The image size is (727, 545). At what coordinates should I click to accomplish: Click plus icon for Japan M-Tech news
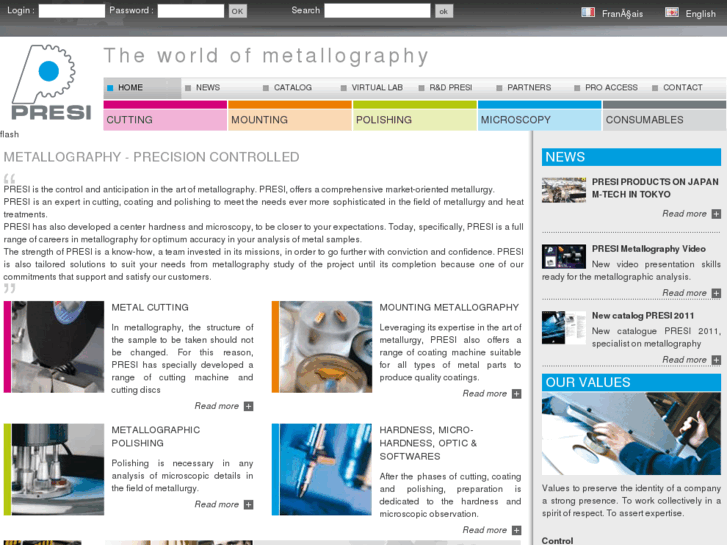coord(716,214)
